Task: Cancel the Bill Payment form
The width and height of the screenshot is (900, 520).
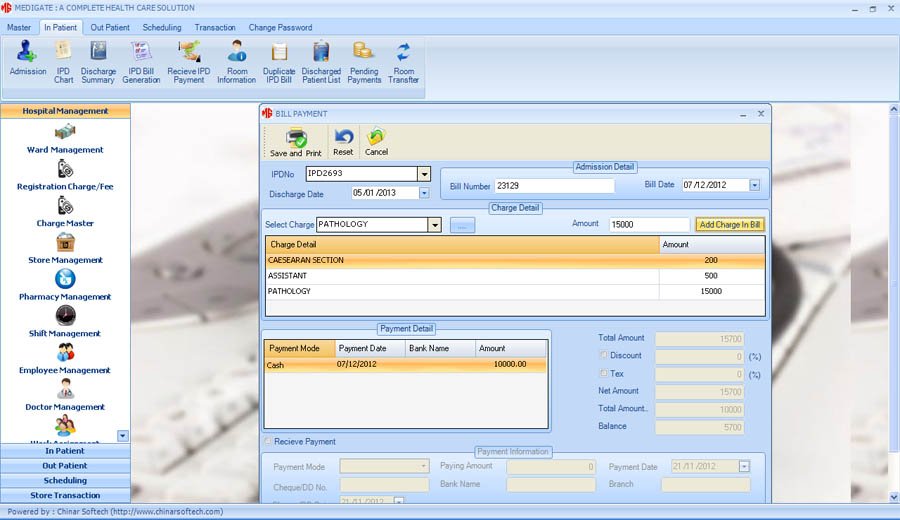Action: [376, 142]
